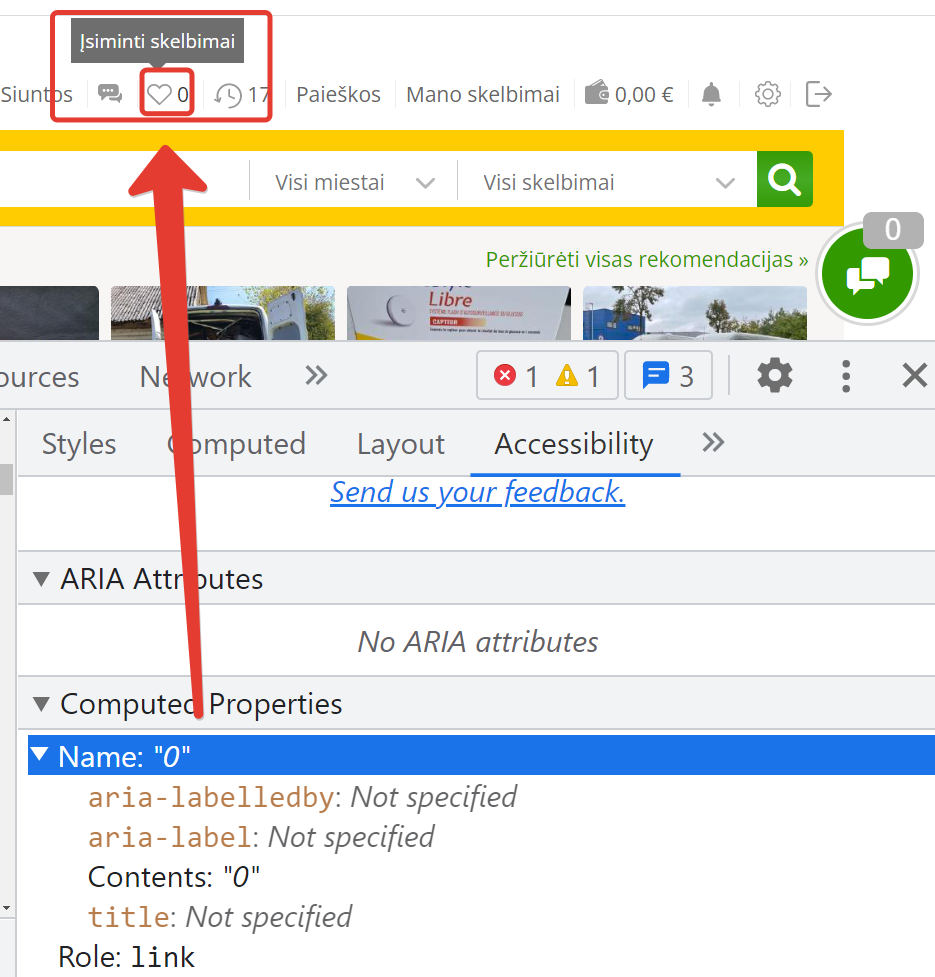This screenshot has height=977, width=935.
Task: Click the green magnifier search button
Action: [784, 179]
